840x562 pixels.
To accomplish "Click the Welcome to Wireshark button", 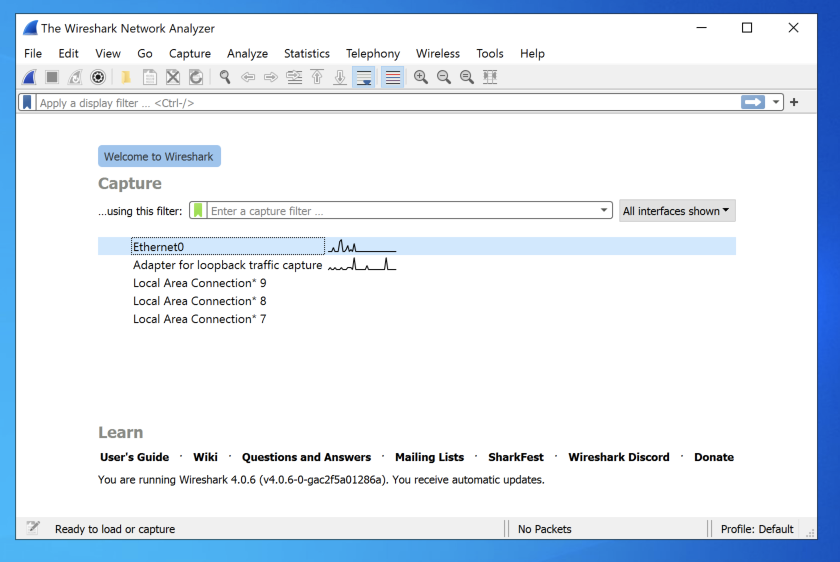I will [x=159, y=156].
